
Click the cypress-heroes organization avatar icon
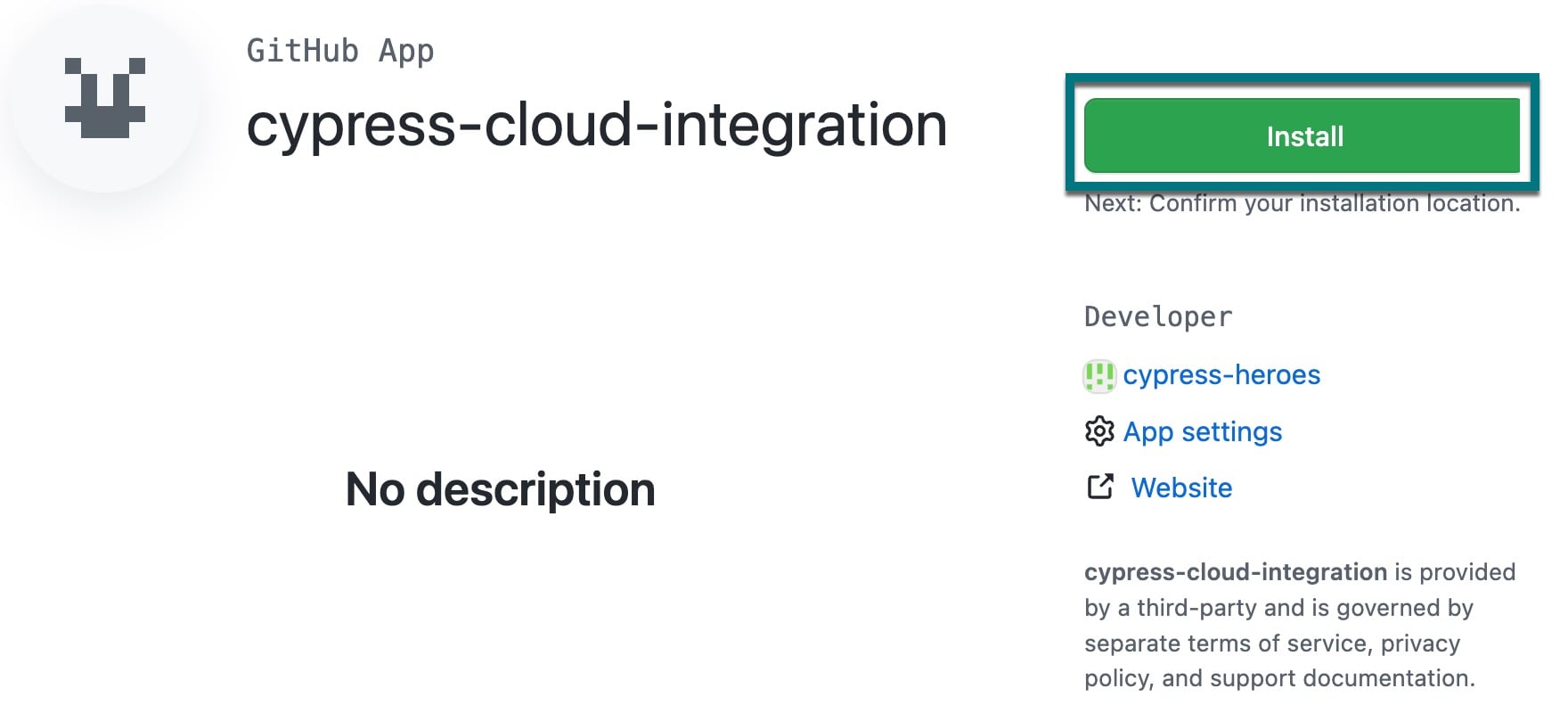point(1101,376)
